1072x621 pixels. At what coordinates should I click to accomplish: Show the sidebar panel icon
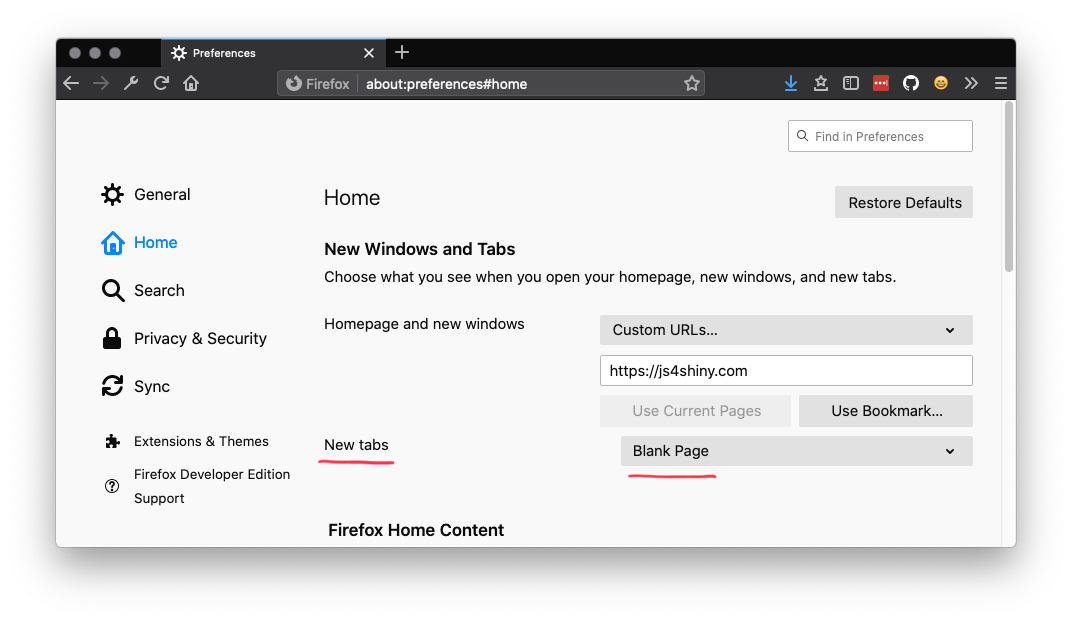(850, 83)
